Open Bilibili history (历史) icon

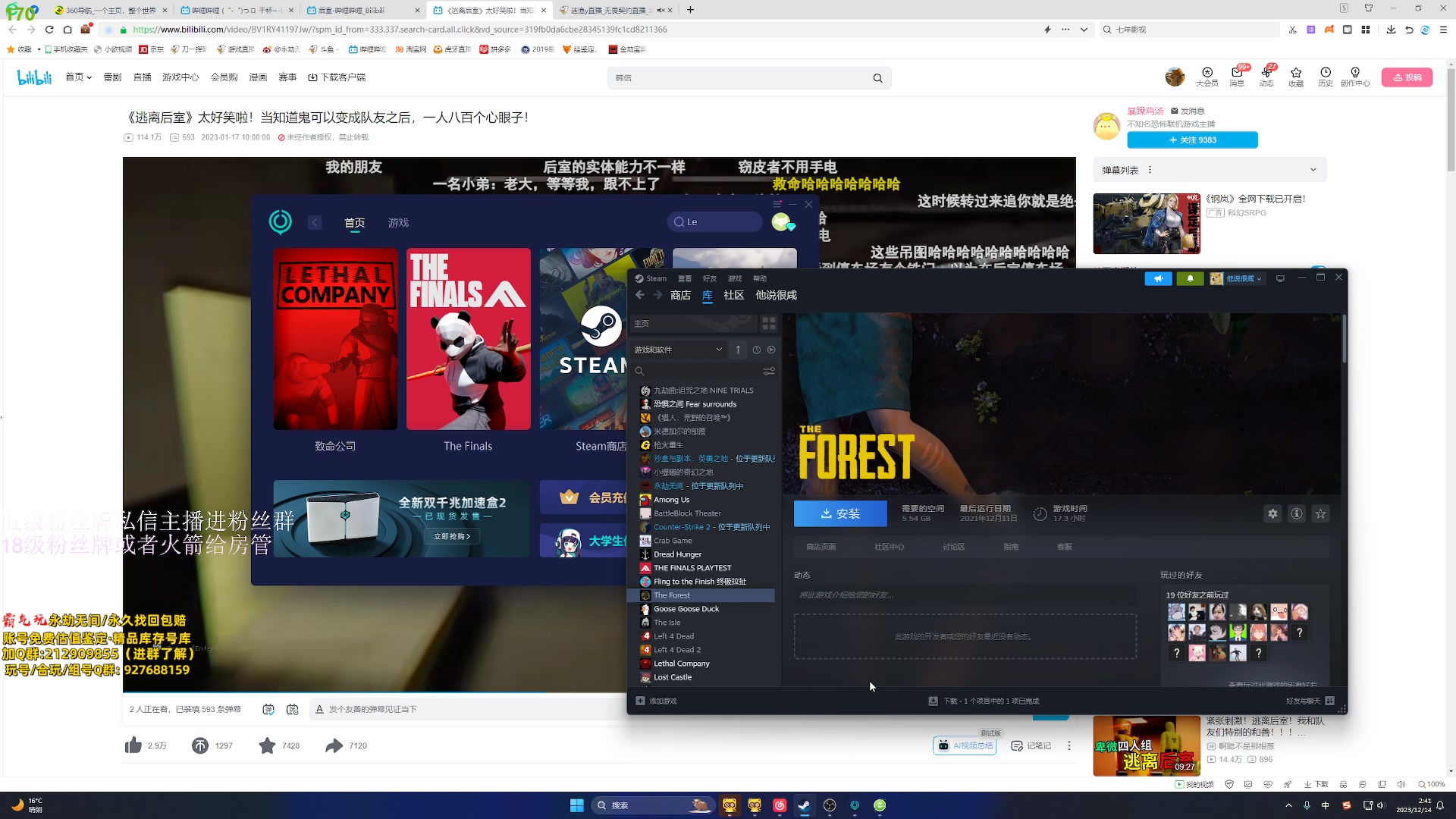point(1326,77)
